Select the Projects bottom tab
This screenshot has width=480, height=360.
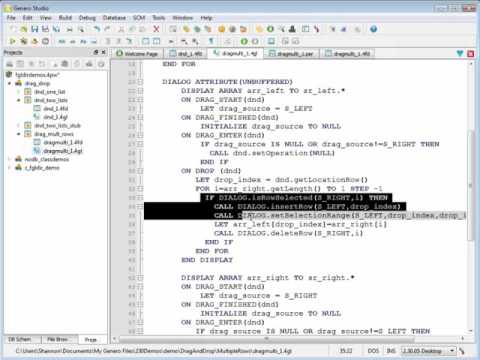point(91,340)
